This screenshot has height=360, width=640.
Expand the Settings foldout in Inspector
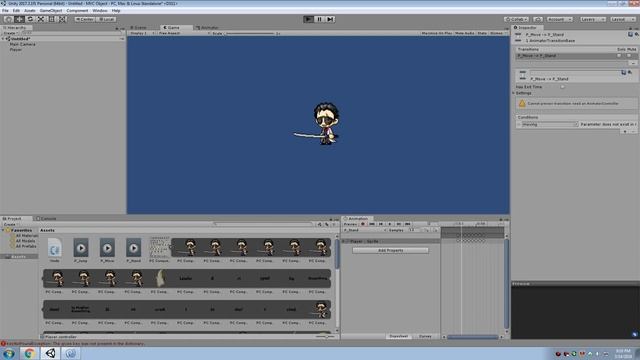coord(514,93)
